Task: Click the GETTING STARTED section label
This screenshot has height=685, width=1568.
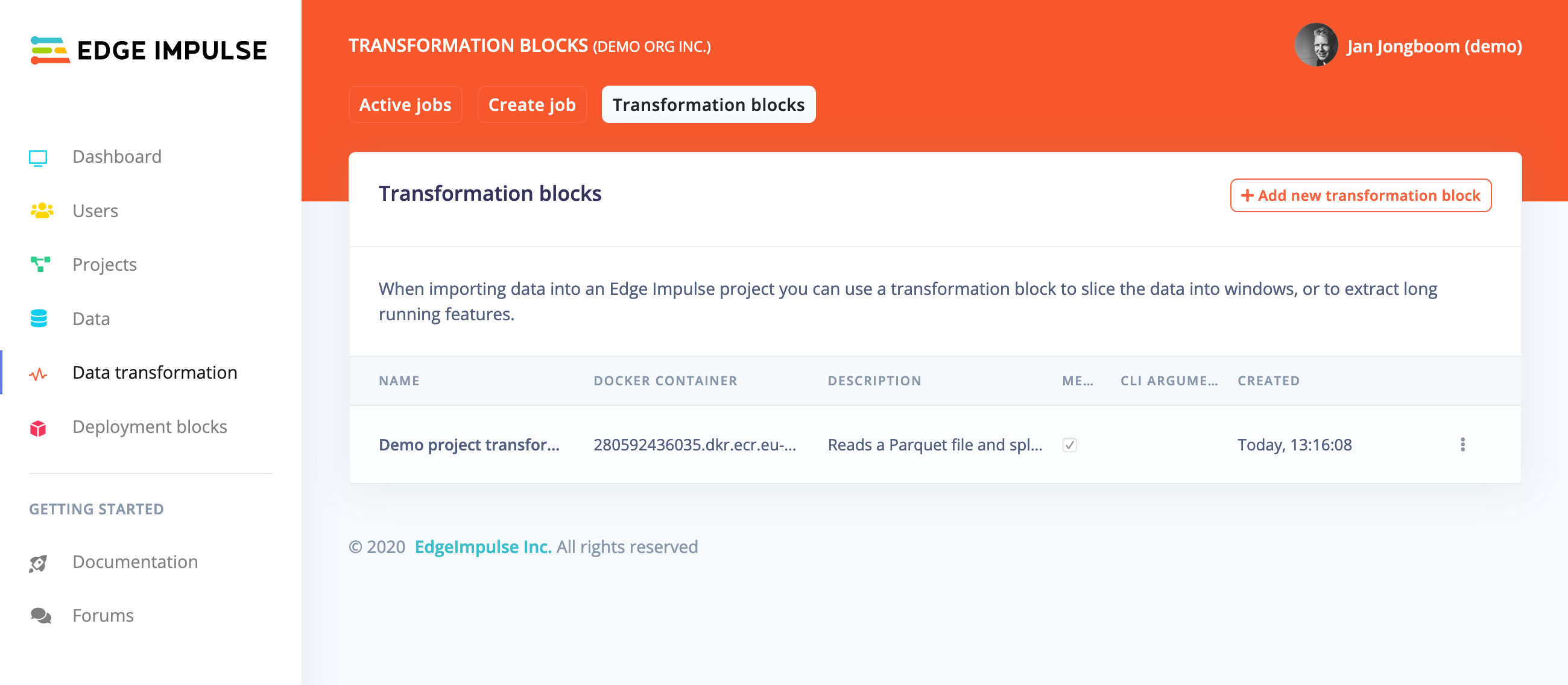Action: tap(96, 508)
